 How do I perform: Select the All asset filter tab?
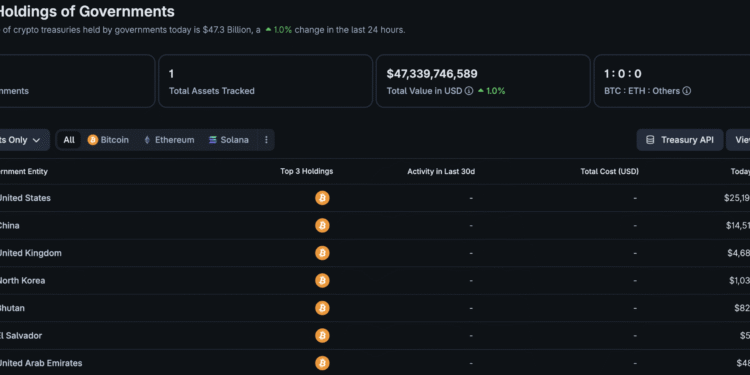tap(69, 140)
